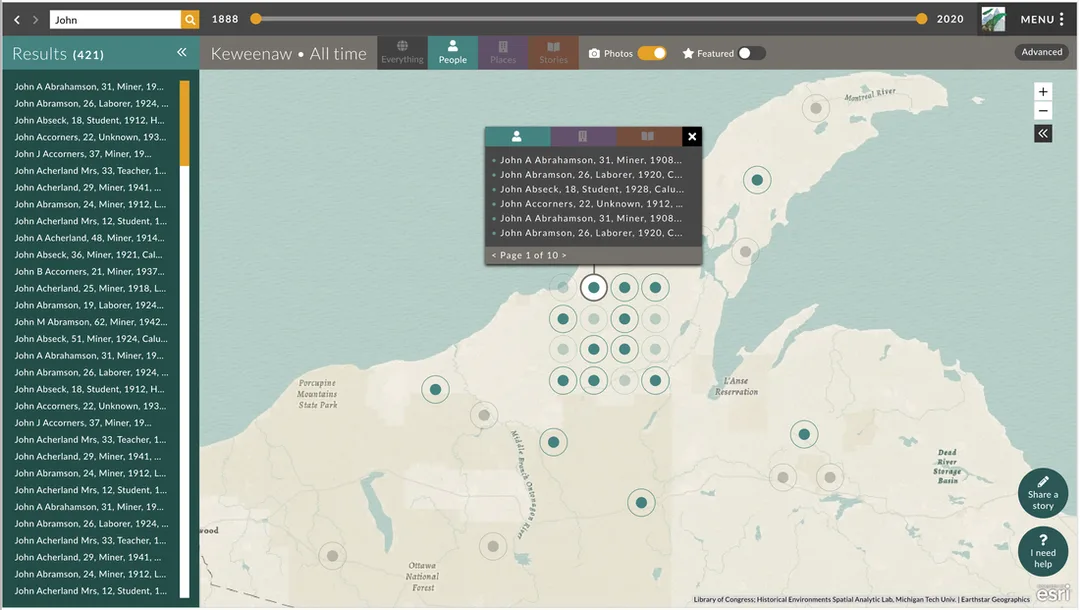1080x610 pixels.
Task: Go to previous popup page
Action: point(494,255)
